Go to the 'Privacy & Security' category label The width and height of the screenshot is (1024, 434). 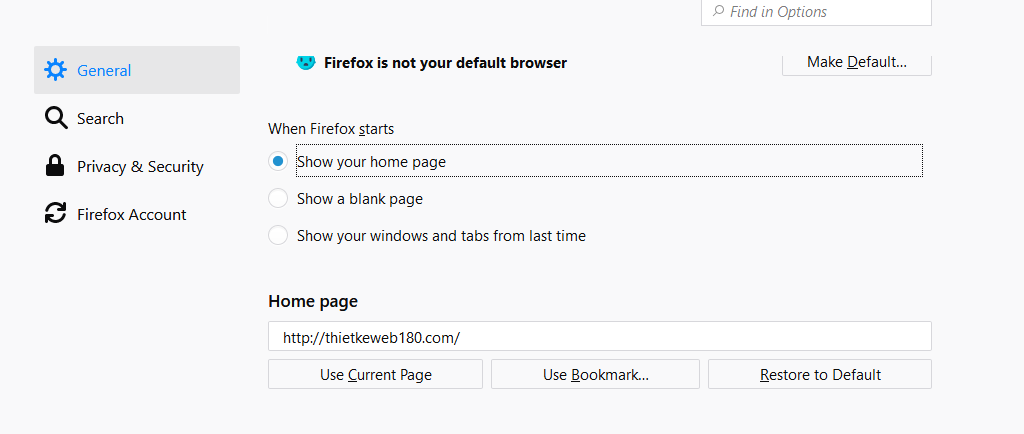point(140,166)
